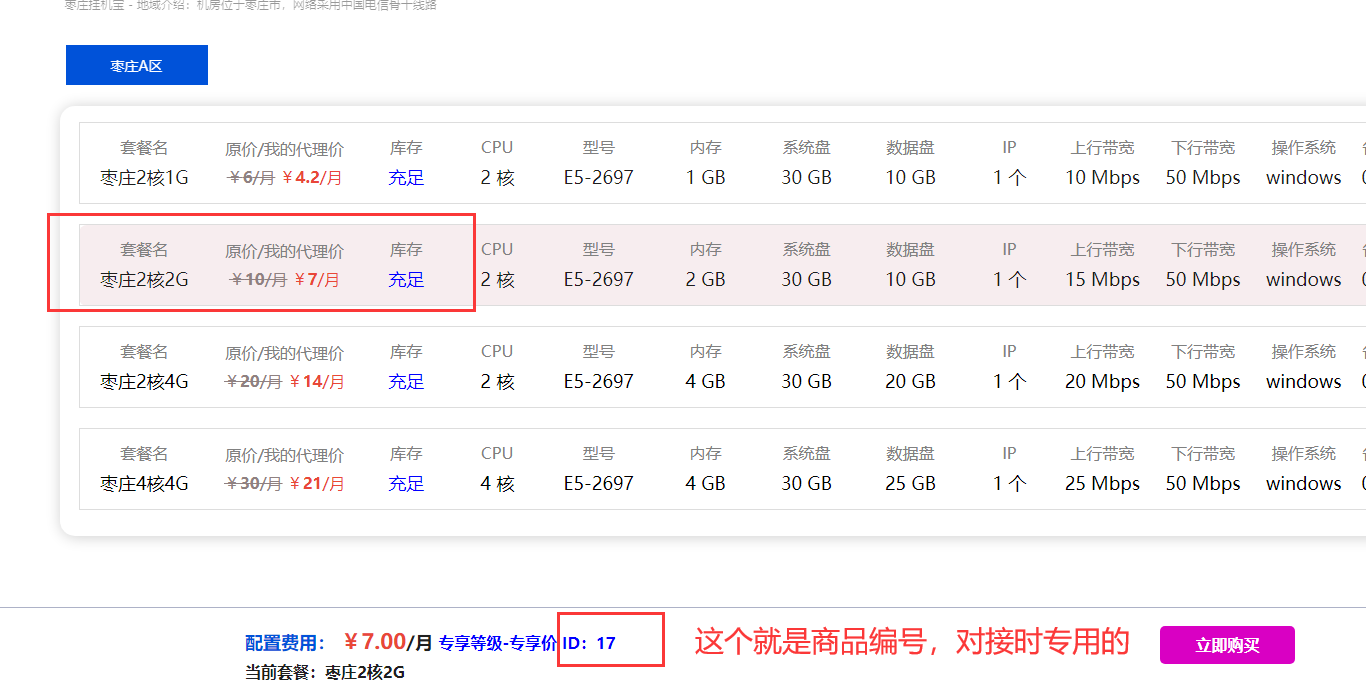
Task: Click the 4 核 CPU cell
Action: click(x=497, y=484)
